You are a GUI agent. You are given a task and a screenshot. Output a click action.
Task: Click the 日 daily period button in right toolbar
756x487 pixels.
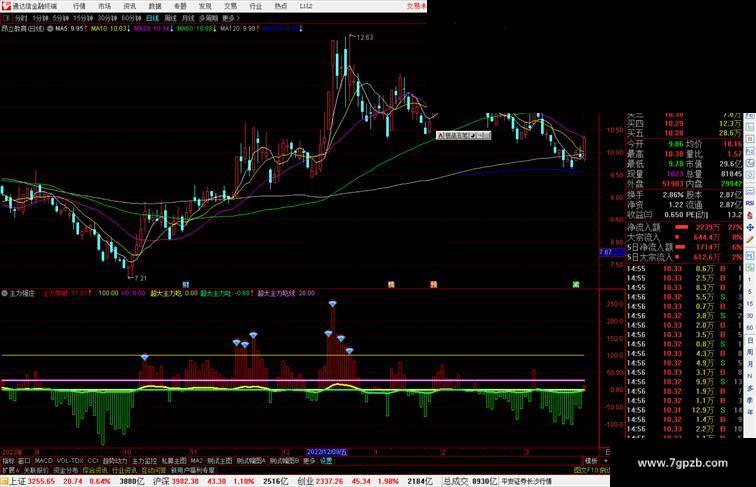[x=750, y=340]
